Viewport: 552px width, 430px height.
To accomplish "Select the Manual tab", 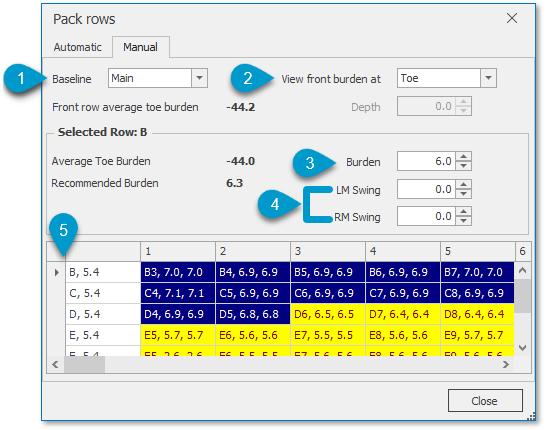I will [140, 47].
